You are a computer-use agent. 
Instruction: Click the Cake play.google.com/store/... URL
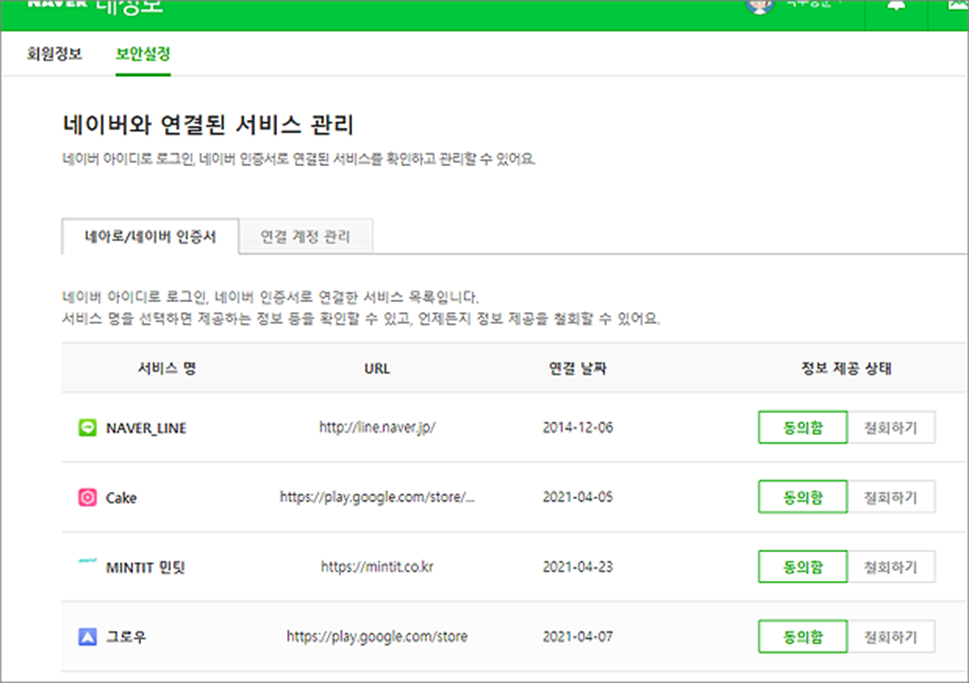377,498
